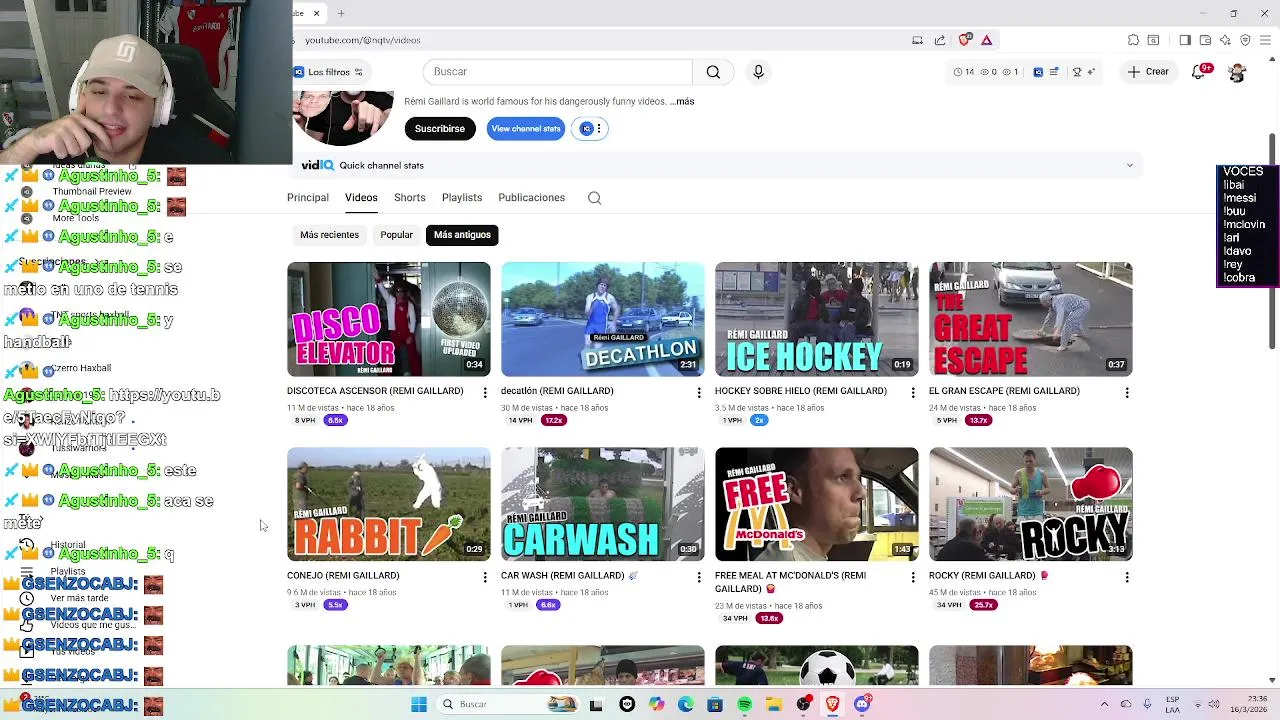Open the browser extensions puzzle icon
The height and width of the screenshot is (720, 1280).
coord(1133,40)
